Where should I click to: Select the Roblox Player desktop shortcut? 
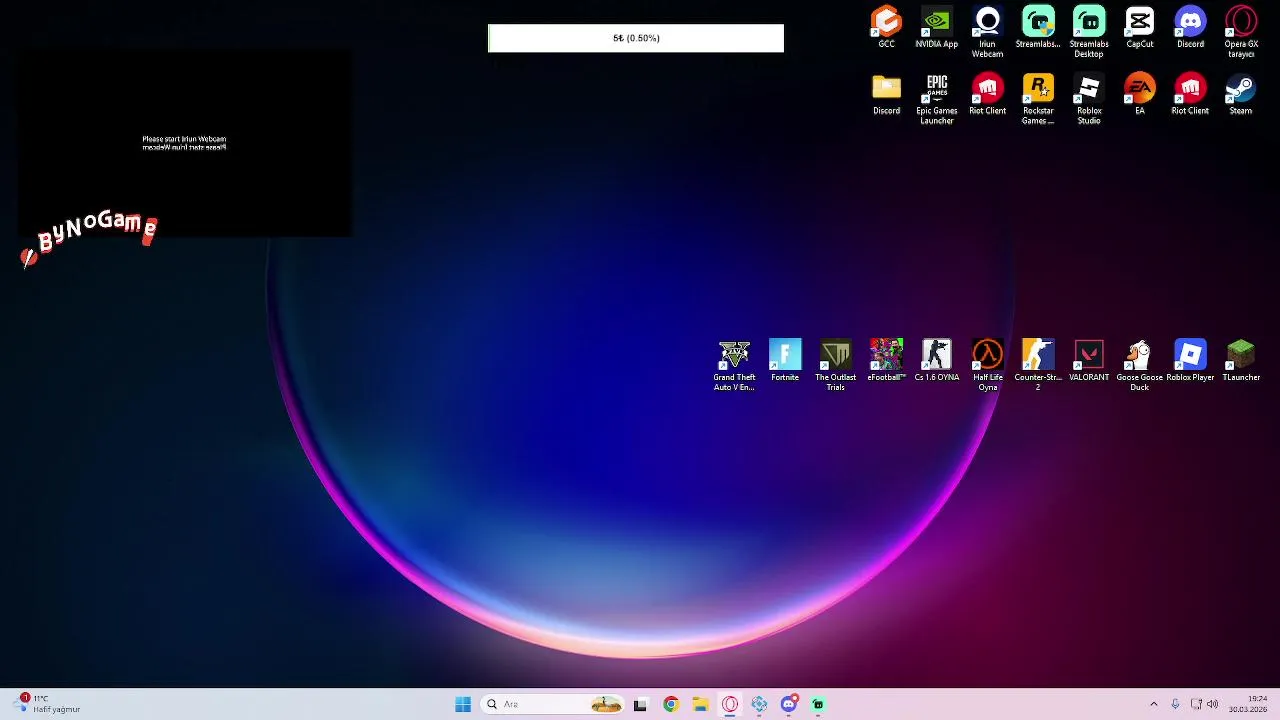pyautogui.click(x=1190, y=360)
